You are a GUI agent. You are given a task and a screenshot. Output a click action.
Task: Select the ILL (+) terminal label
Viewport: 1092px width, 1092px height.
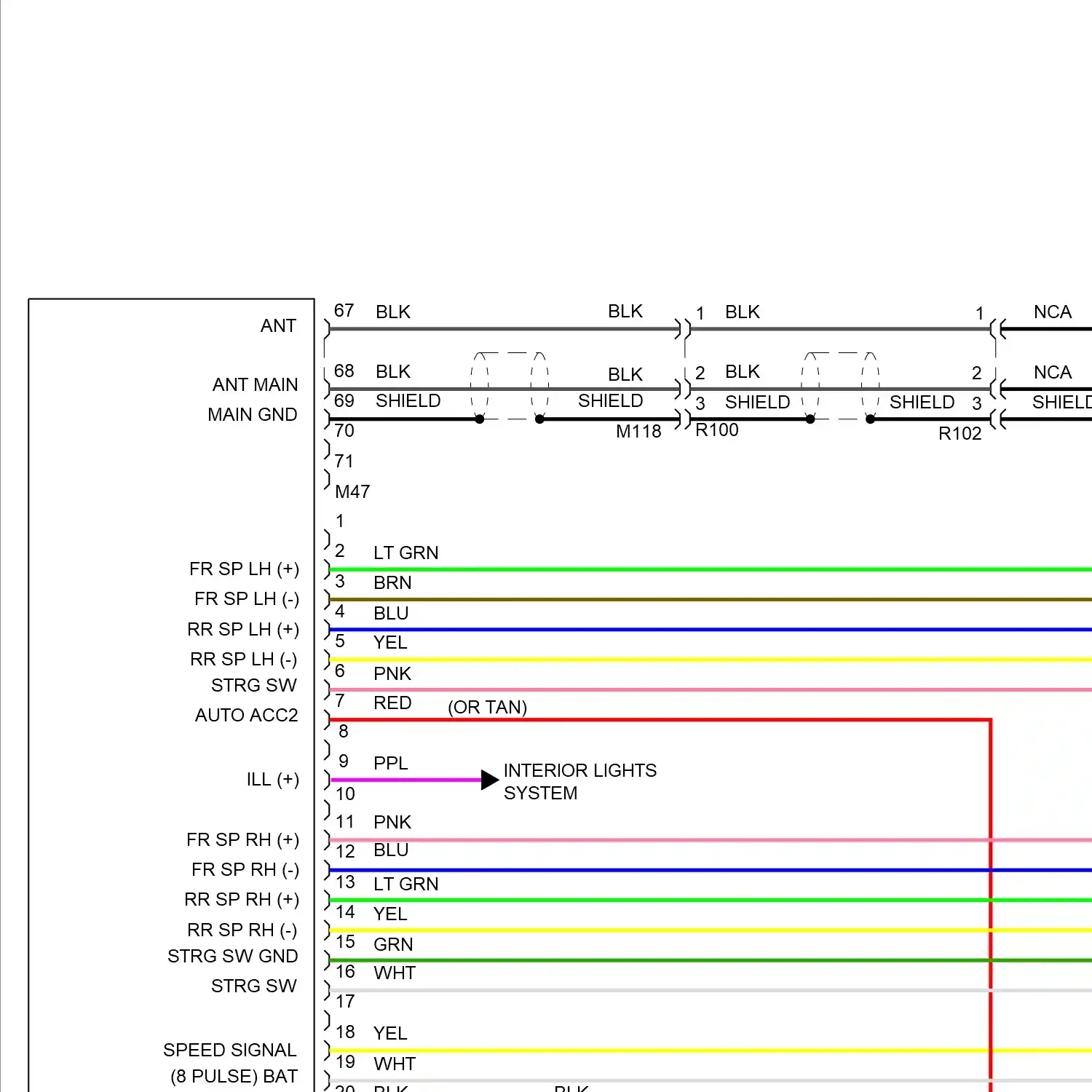point(273,779)
